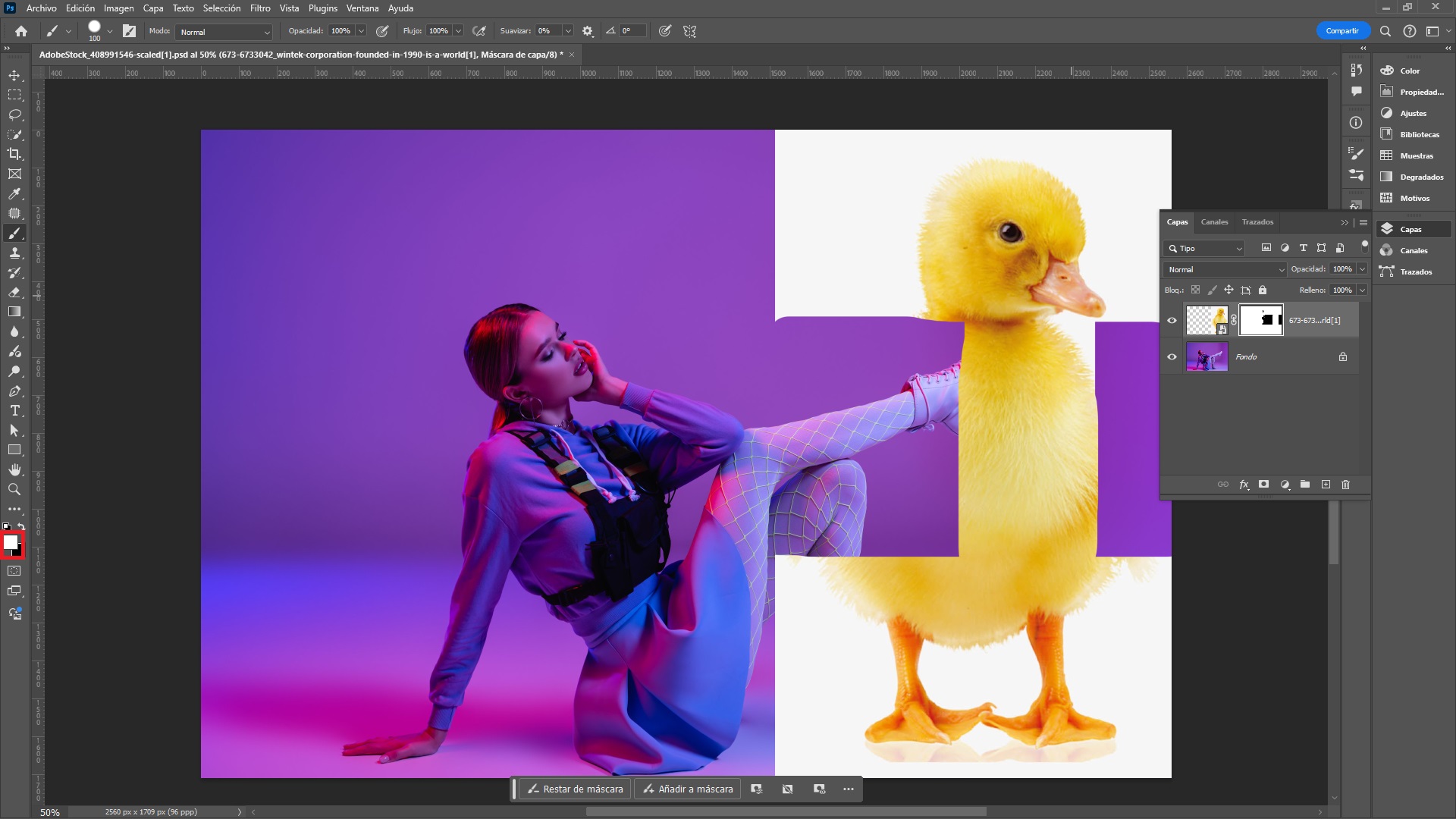Select the Rectangular Marquee tool
This screenshot has width=1456, height=819.
point(14,95)
